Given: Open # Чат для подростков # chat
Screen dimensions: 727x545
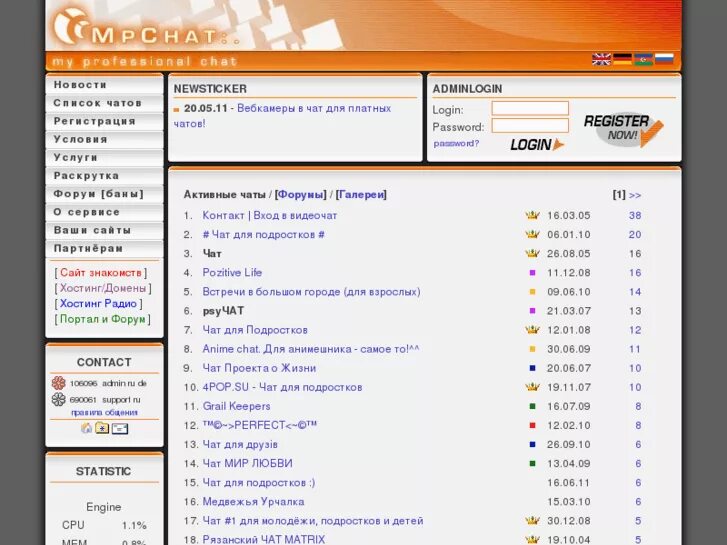Looking at the screenshot, I should pyautogui.click(x=263, y=234).
